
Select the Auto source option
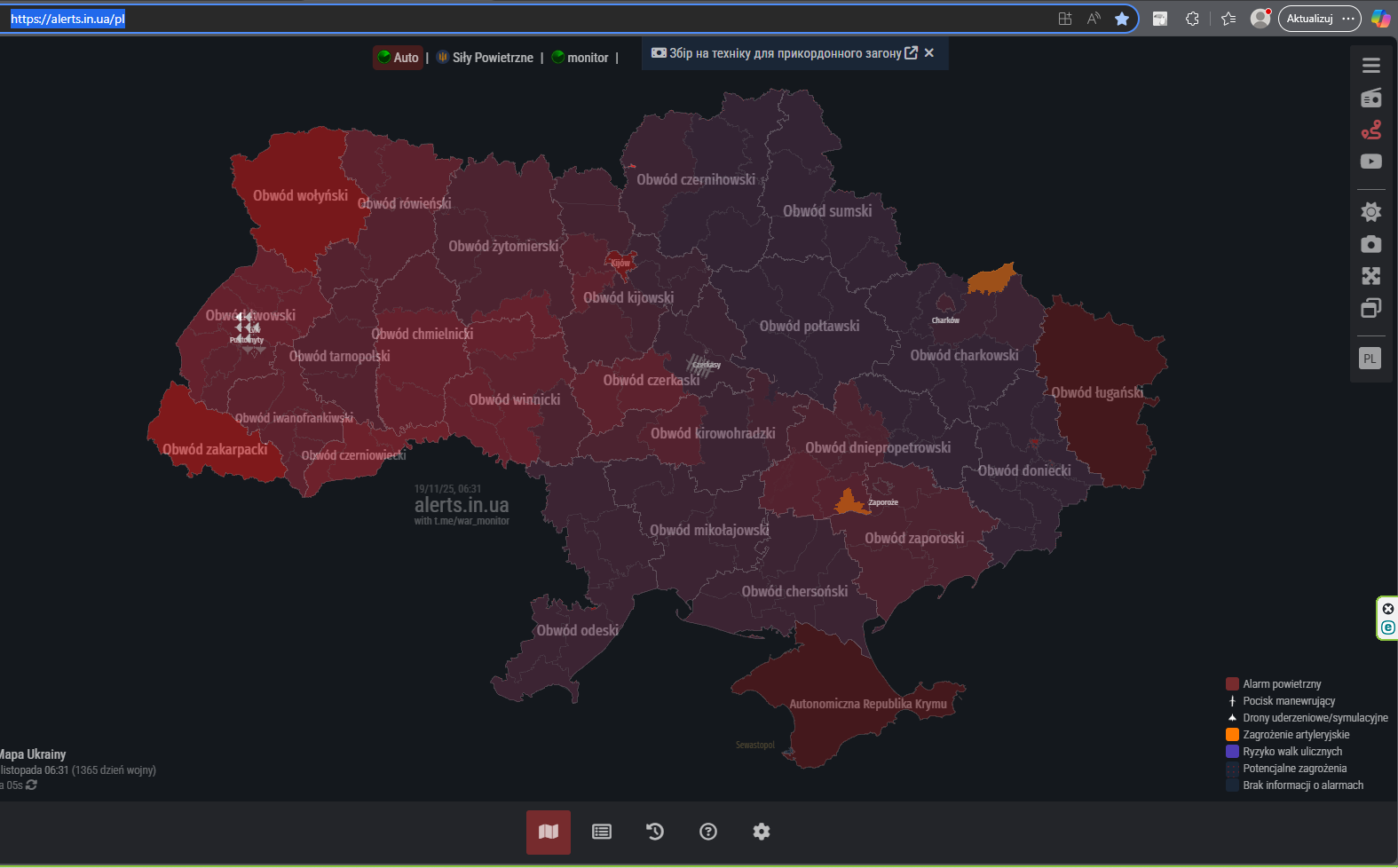(x=397, y=58)
